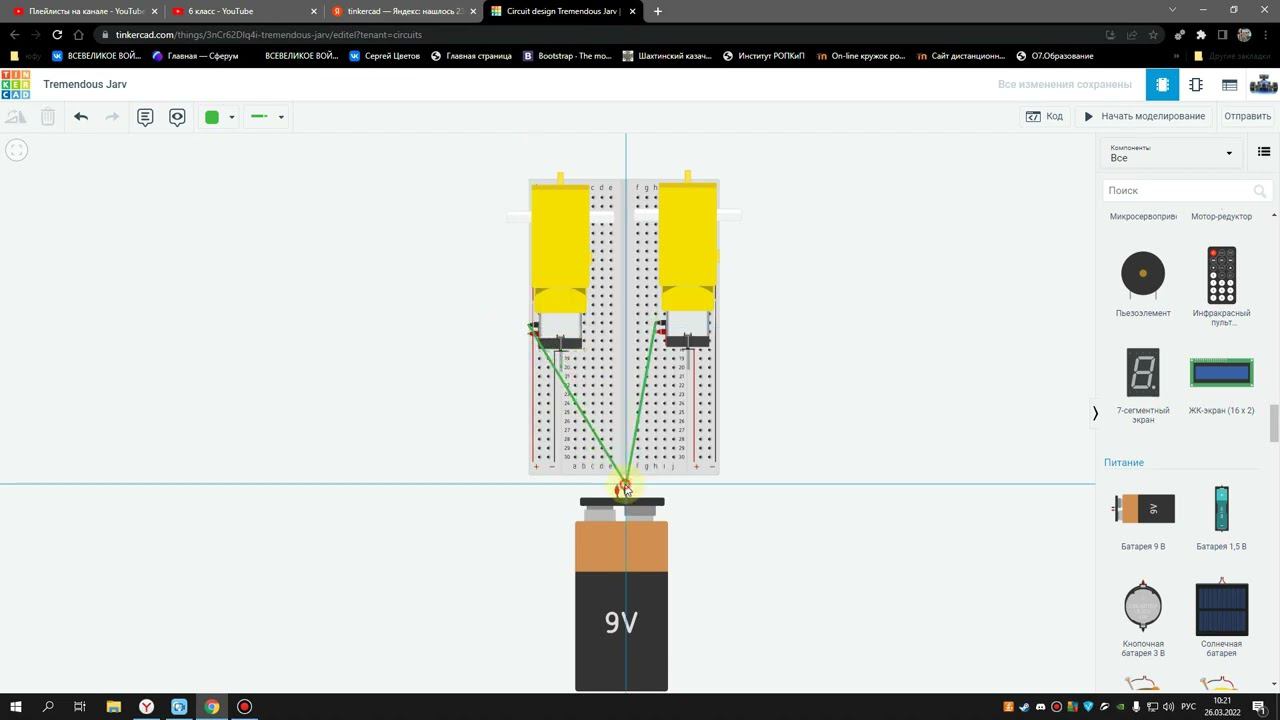This screenshot has height=720, width=1280.
Task: Click the Tremendous Jarv project name
Action: [x=85, y=84]
